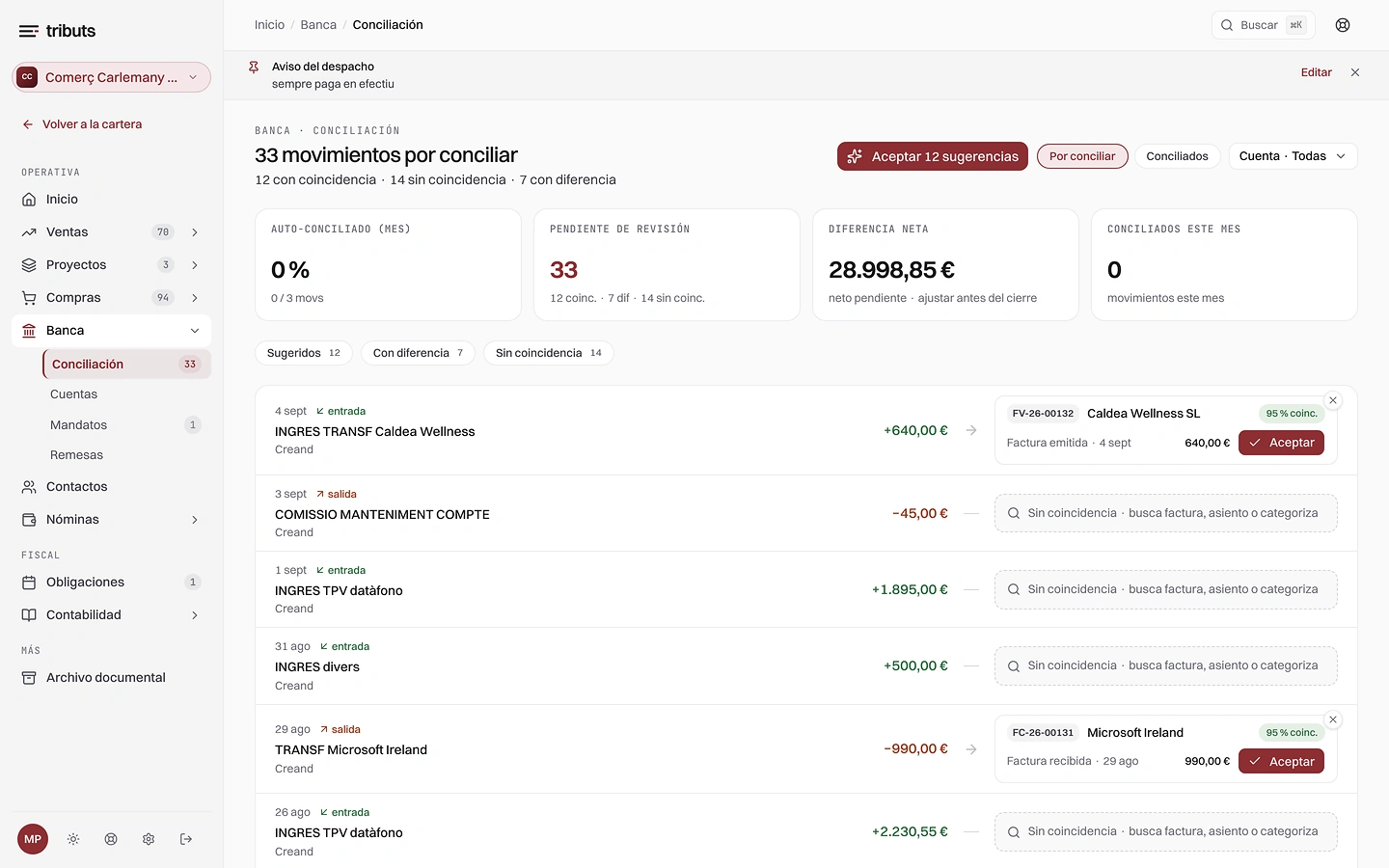Click the theme sun icon in footer
This screenshot has width=1389, height=868.
pyautogui.click(x=73, y=839)
